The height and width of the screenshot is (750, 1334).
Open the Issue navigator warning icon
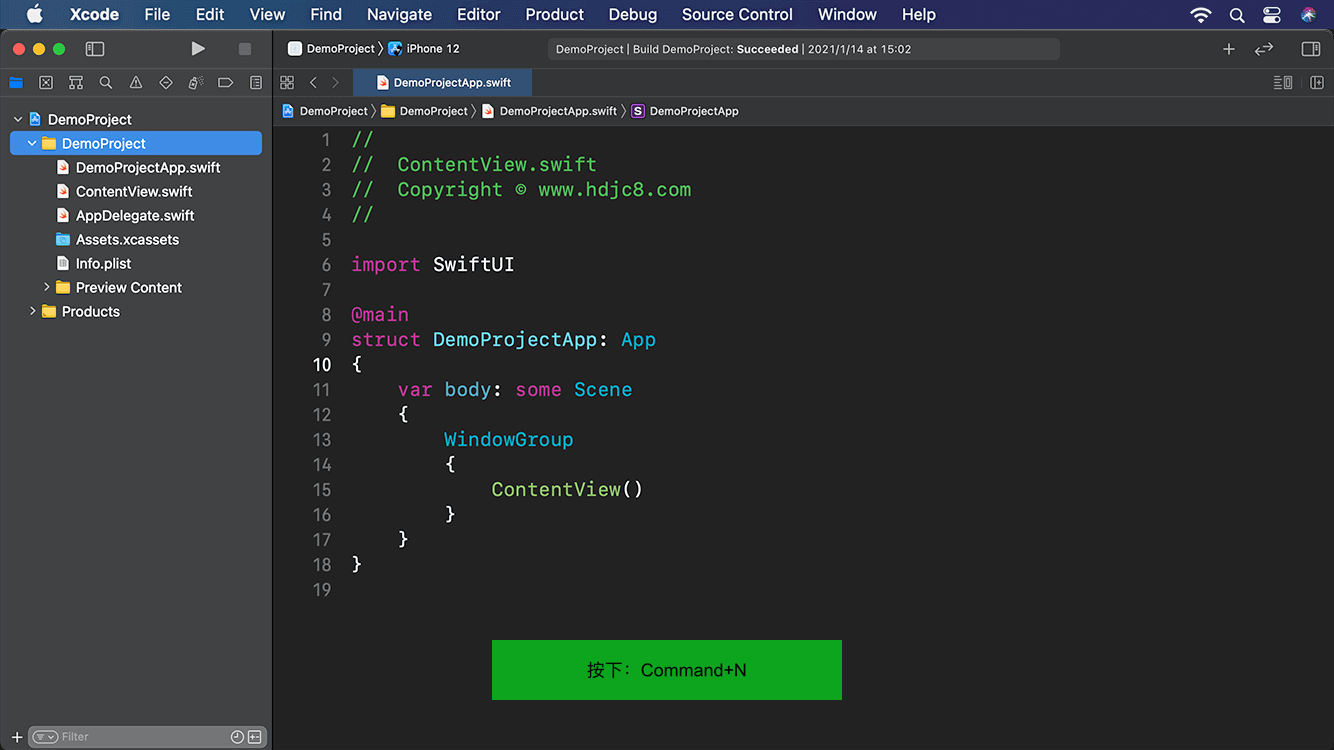[136, 83]
